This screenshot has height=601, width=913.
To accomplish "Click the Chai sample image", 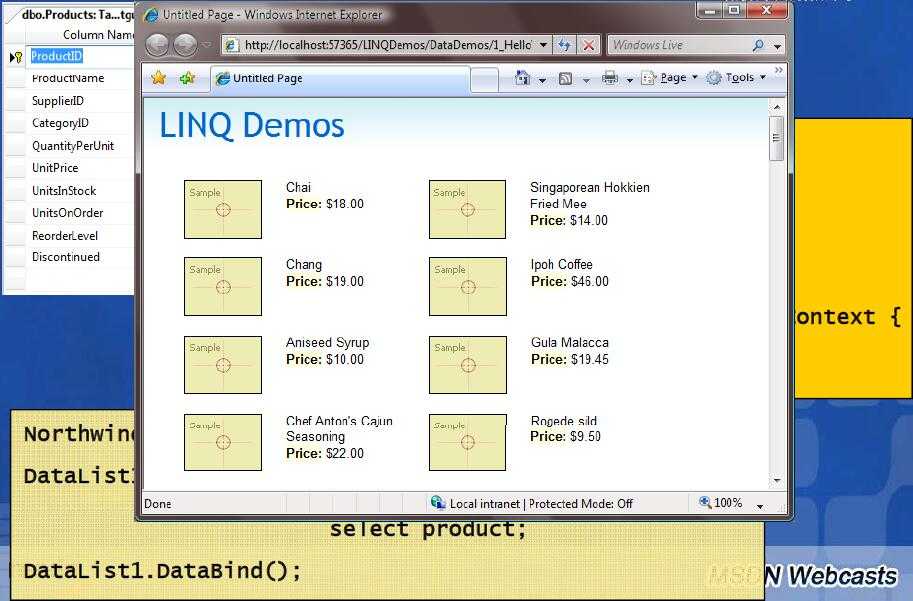I will [223, 209].
